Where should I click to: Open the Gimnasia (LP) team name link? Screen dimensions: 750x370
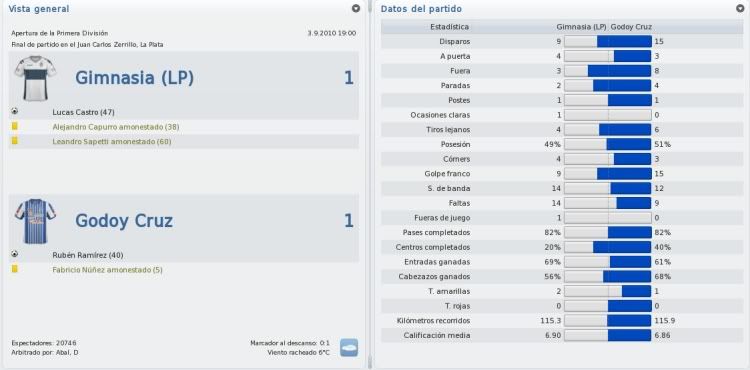point(134,78)
